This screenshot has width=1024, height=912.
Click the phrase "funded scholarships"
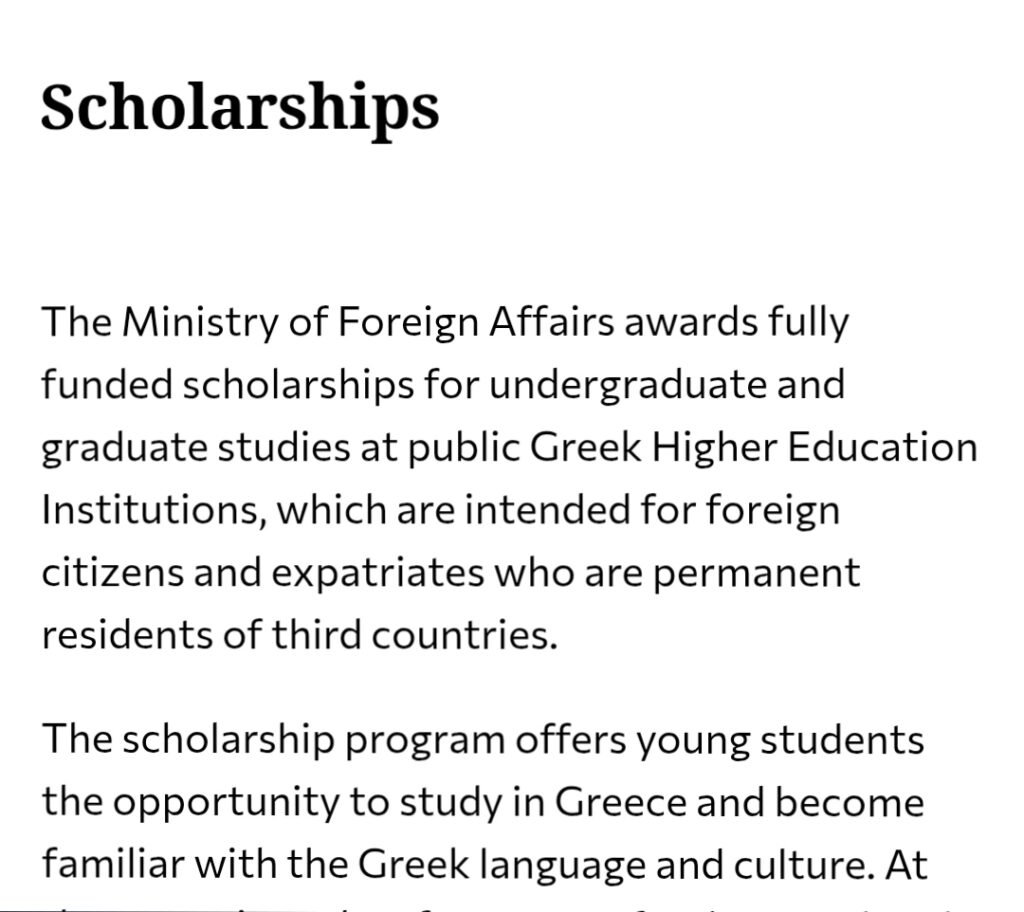pyautogui.click(x=228, y=385)
